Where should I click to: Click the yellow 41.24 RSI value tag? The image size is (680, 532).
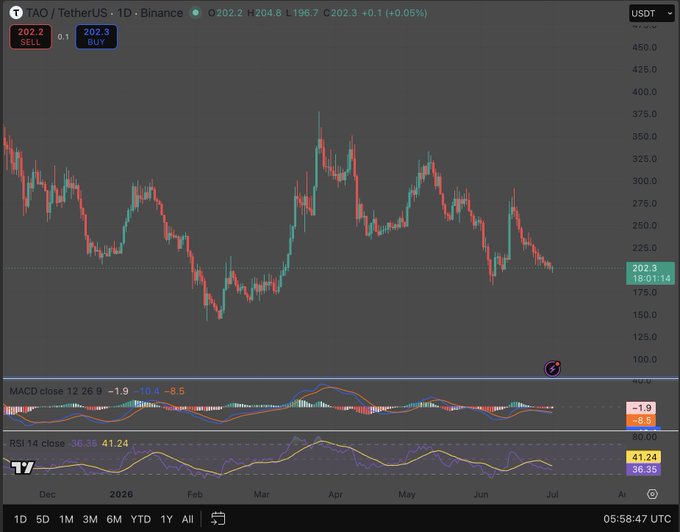click(x=644, y=457)
